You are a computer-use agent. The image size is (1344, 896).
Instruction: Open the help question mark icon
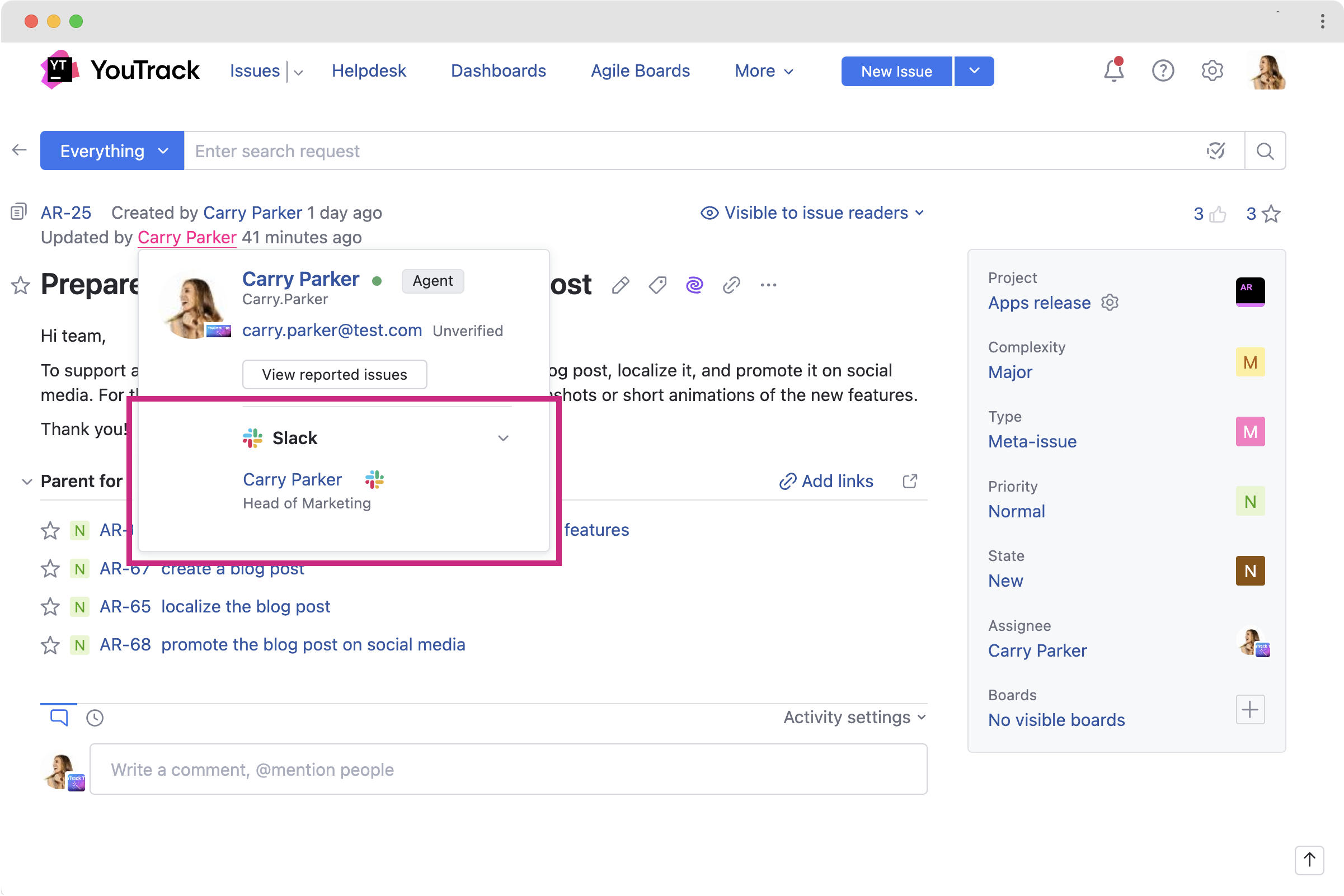click(x=1162, y=71)
